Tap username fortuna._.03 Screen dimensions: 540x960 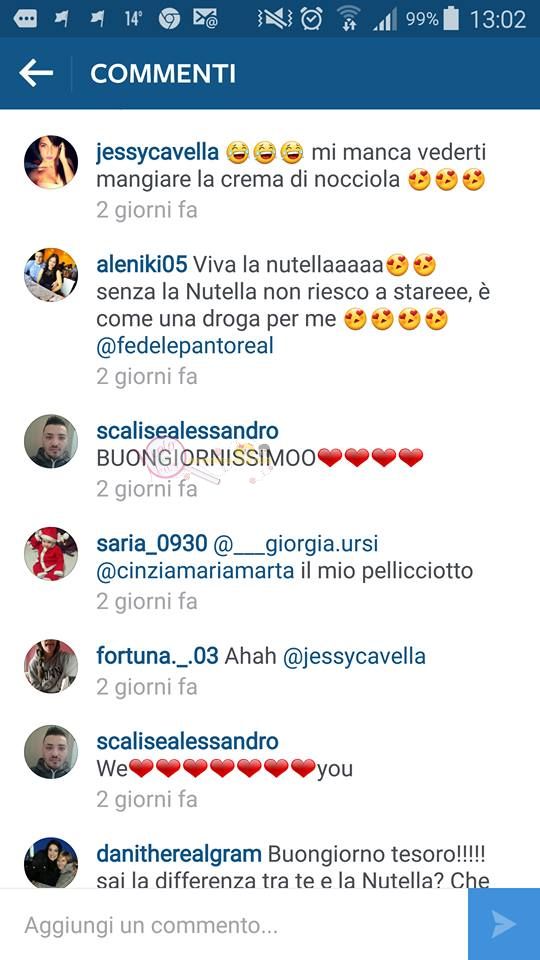(x=157, y=656)
